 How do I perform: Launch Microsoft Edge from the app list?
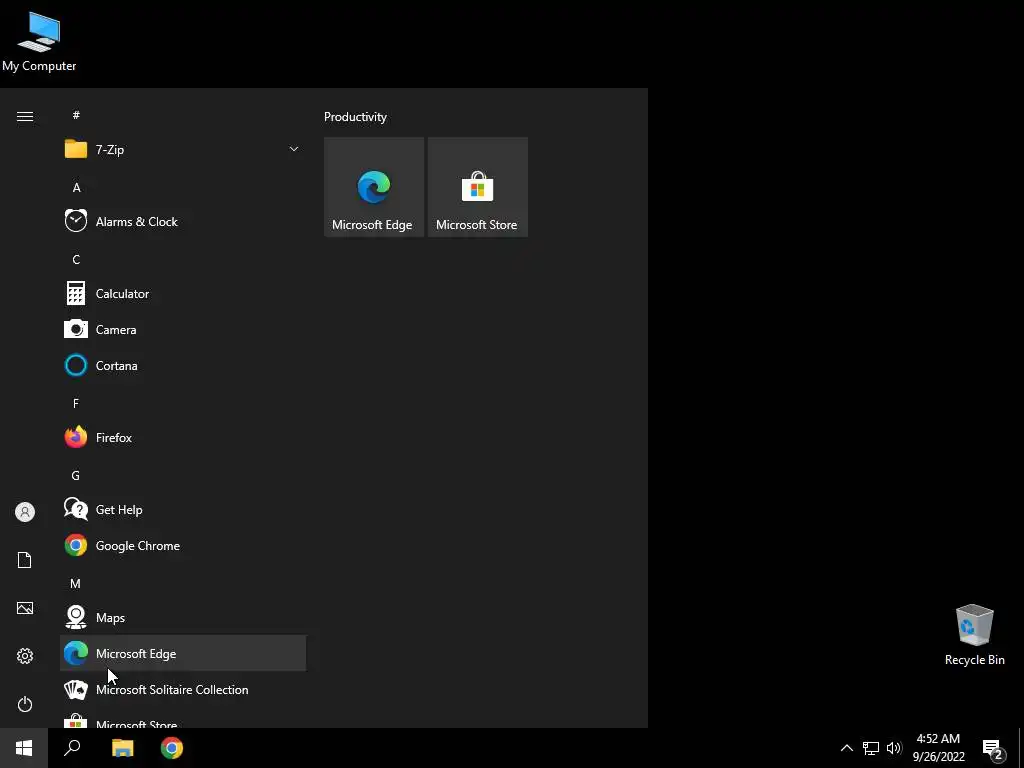[183, 653]
